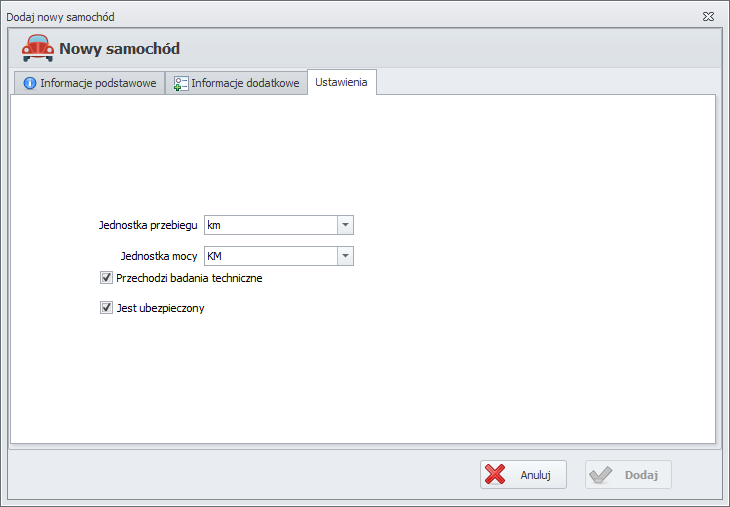Viewport: 730px width, 507px height.
Task: Click the mileage unit field showing km
Action: pos(270,225)
